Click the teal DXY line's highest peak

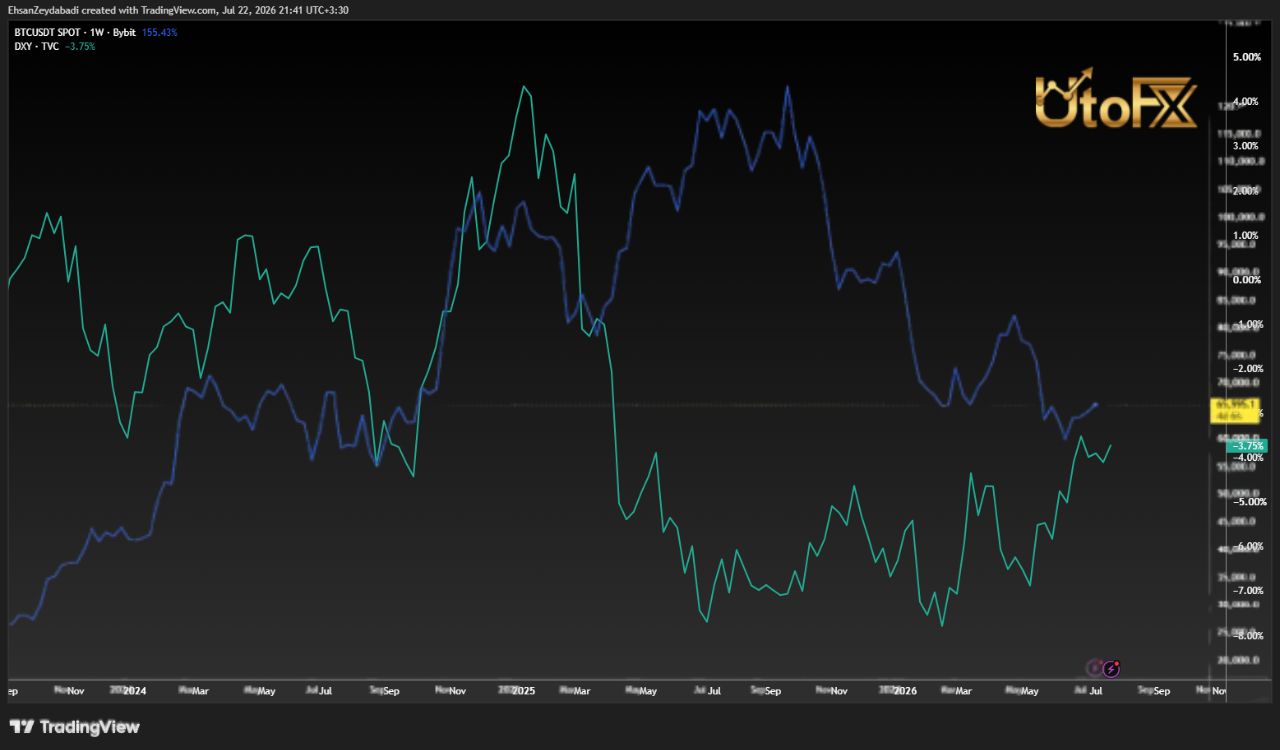(x=523, y=87)
